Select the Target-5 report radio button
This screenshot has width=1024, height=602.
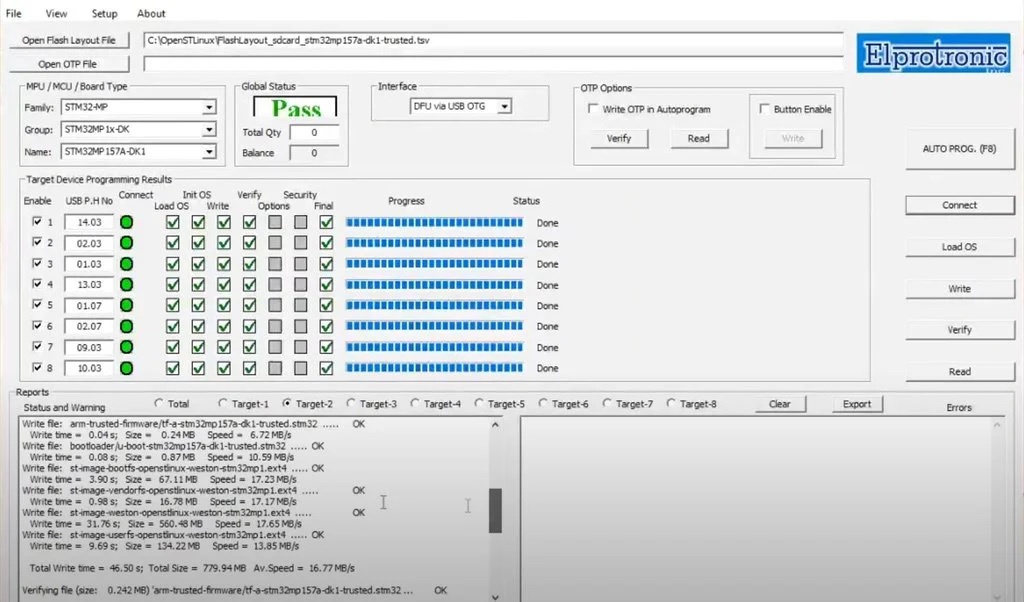(x=480, y=404)
